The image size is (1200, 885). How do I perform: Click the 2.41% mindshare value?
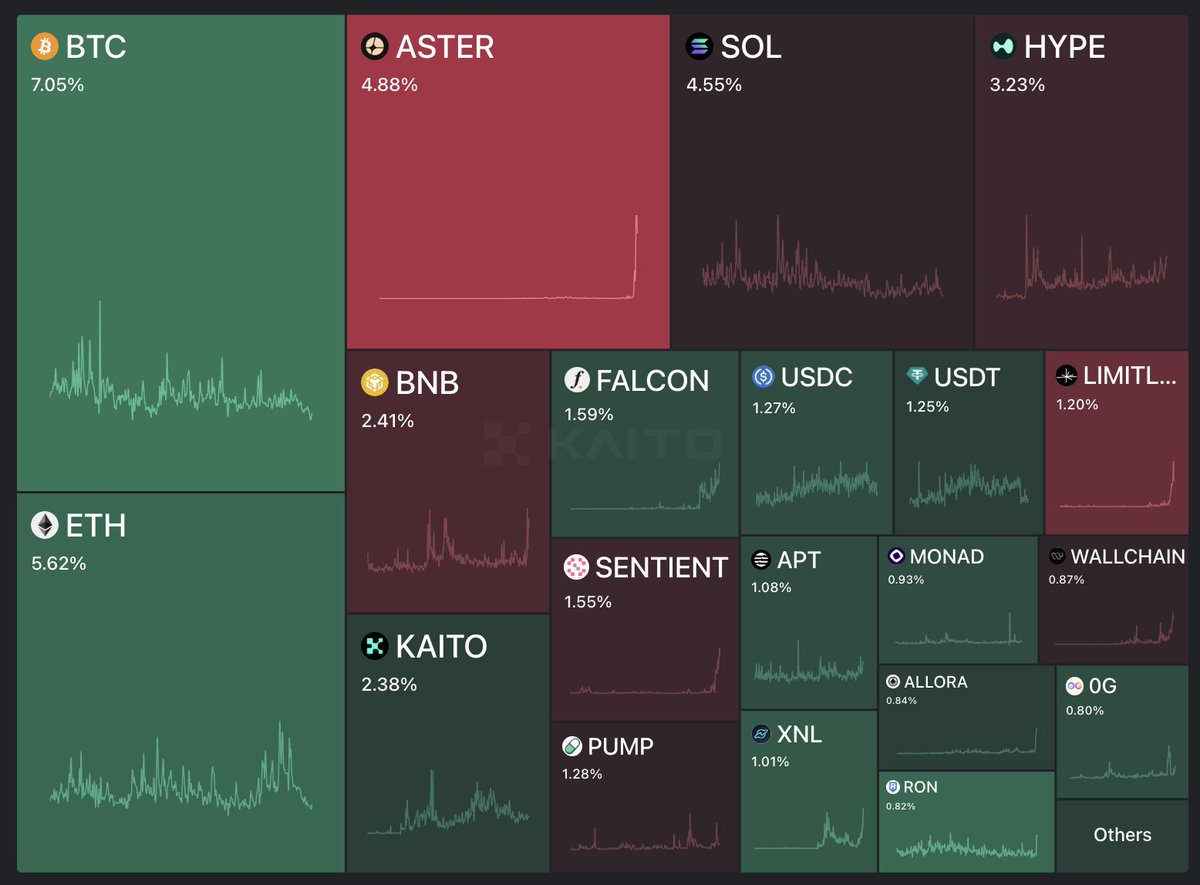pos(388,421)
